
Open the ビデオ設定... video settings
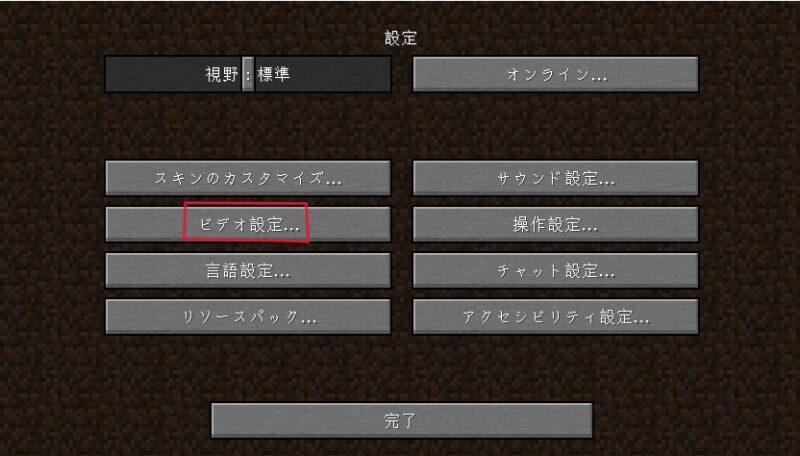tap(248, 224)
